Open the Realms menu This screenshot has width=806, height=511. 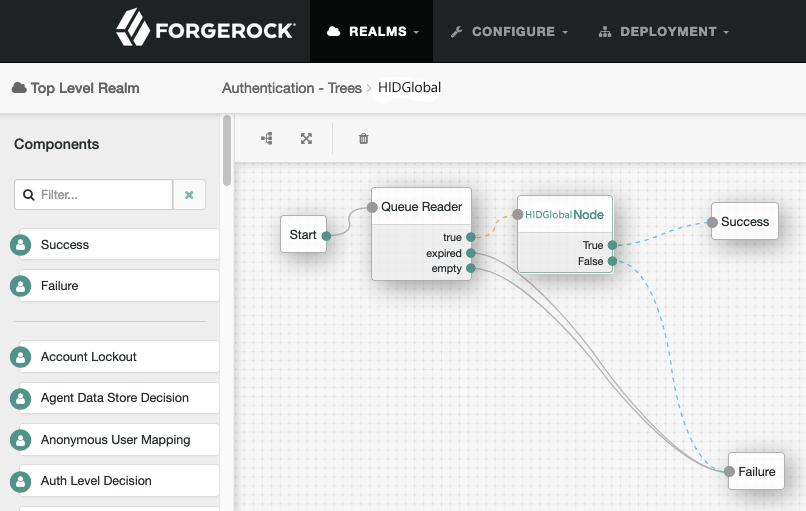(372, 31)
